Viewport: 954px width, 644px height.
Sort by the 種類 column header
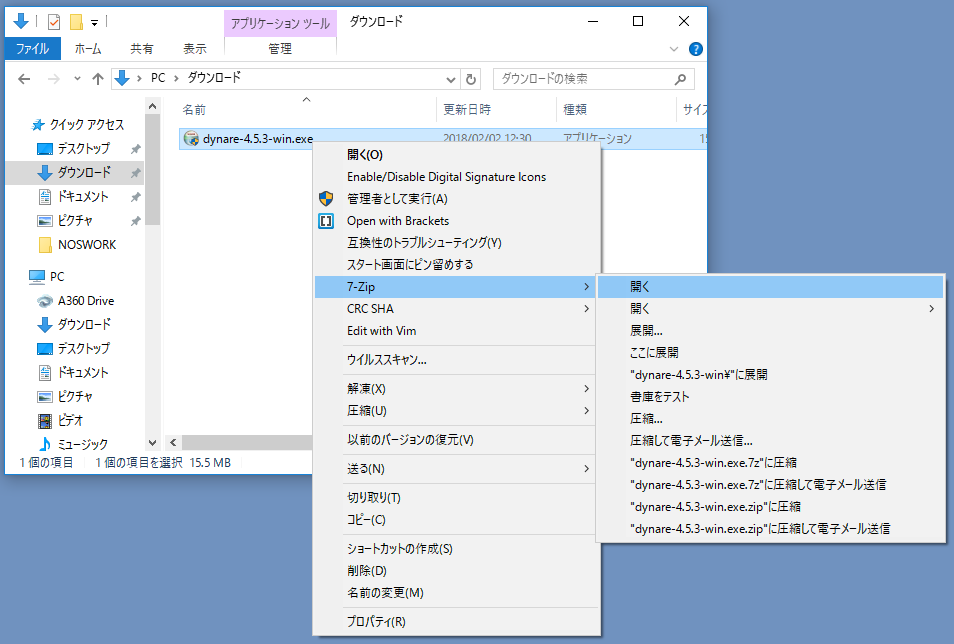click(575, 110)
